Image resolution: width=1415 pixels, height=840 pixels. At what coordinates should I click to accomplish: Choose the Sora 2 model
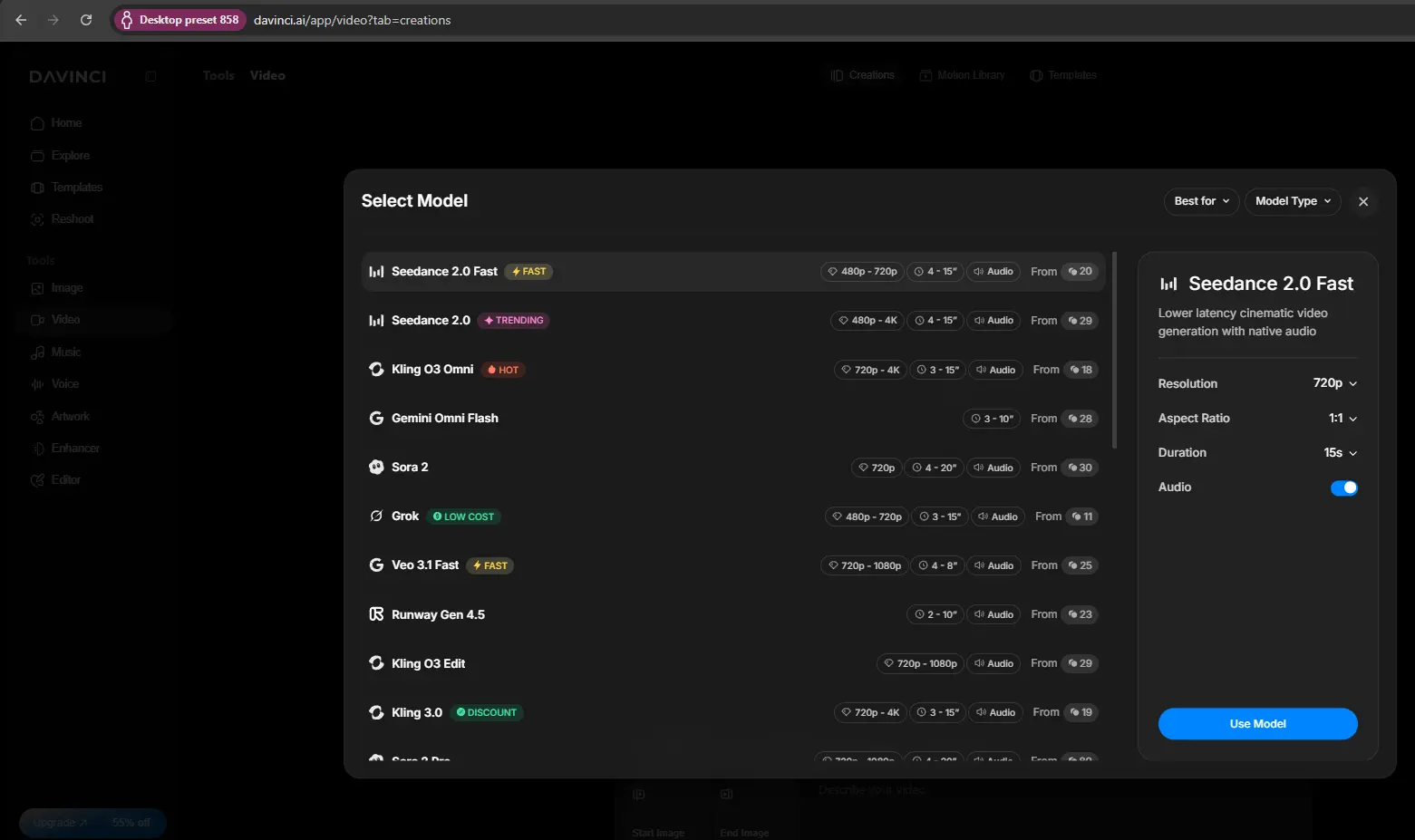pos(732,468)
